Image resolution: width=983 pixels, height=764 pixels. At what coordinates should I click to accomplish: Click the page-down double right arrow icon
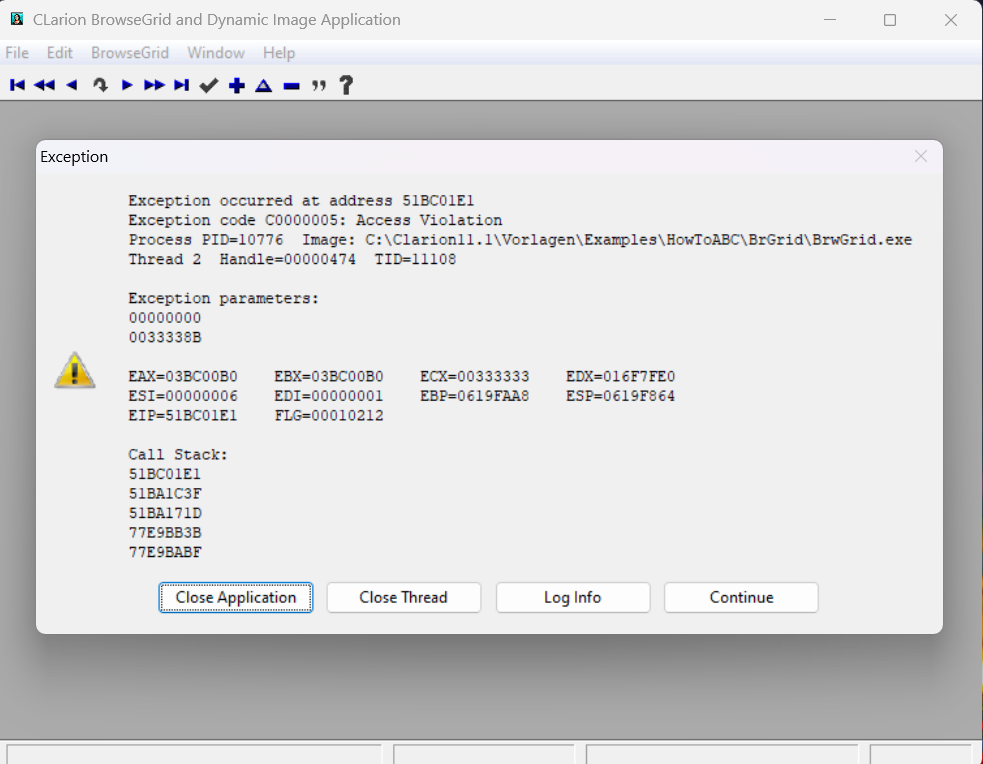pyautogui.click(x=154, y=86)
